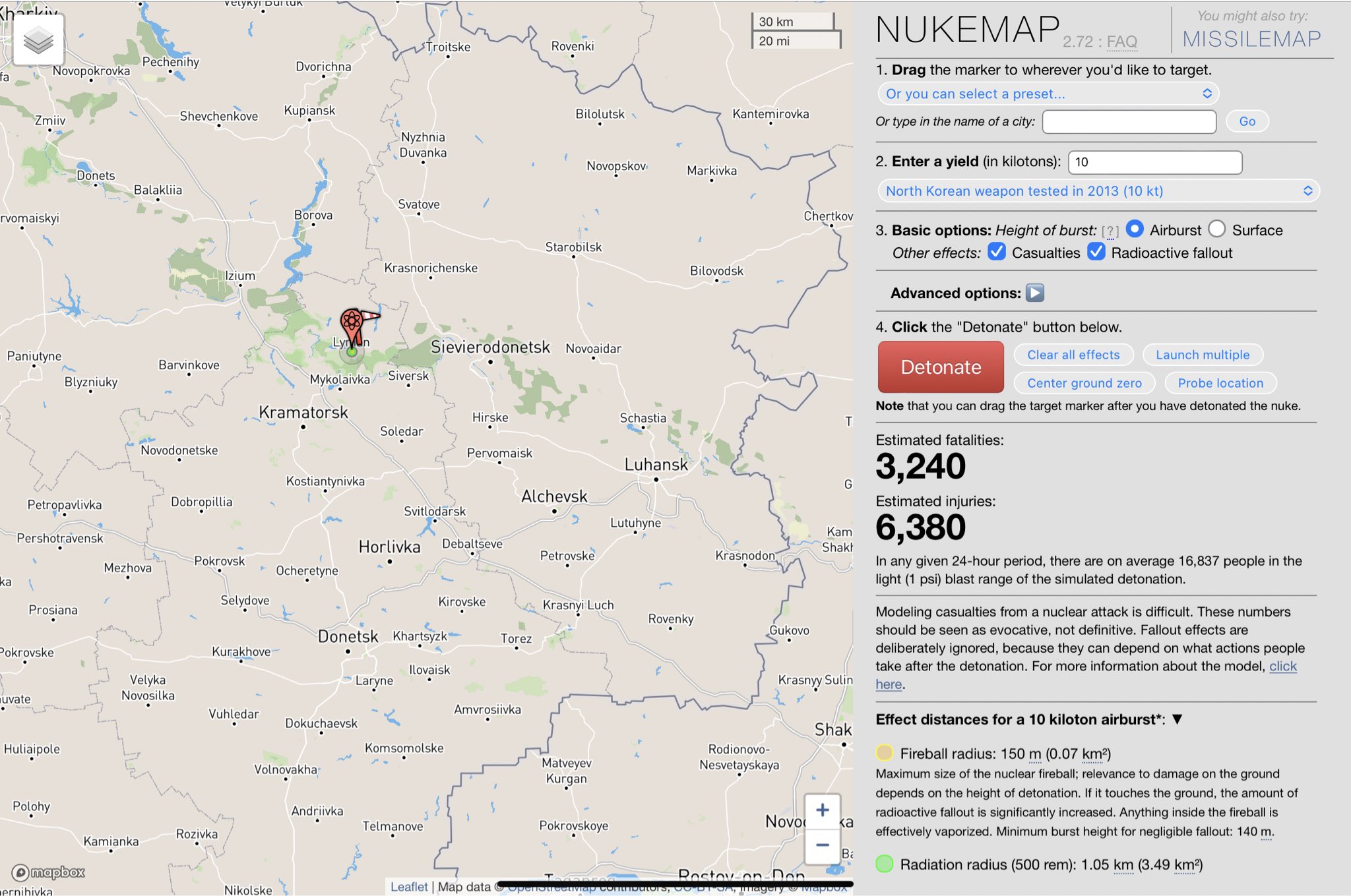Viewport: 1351px width, 896px height.
Task: Click the Donetsk city label
Action: coord(348,636)
